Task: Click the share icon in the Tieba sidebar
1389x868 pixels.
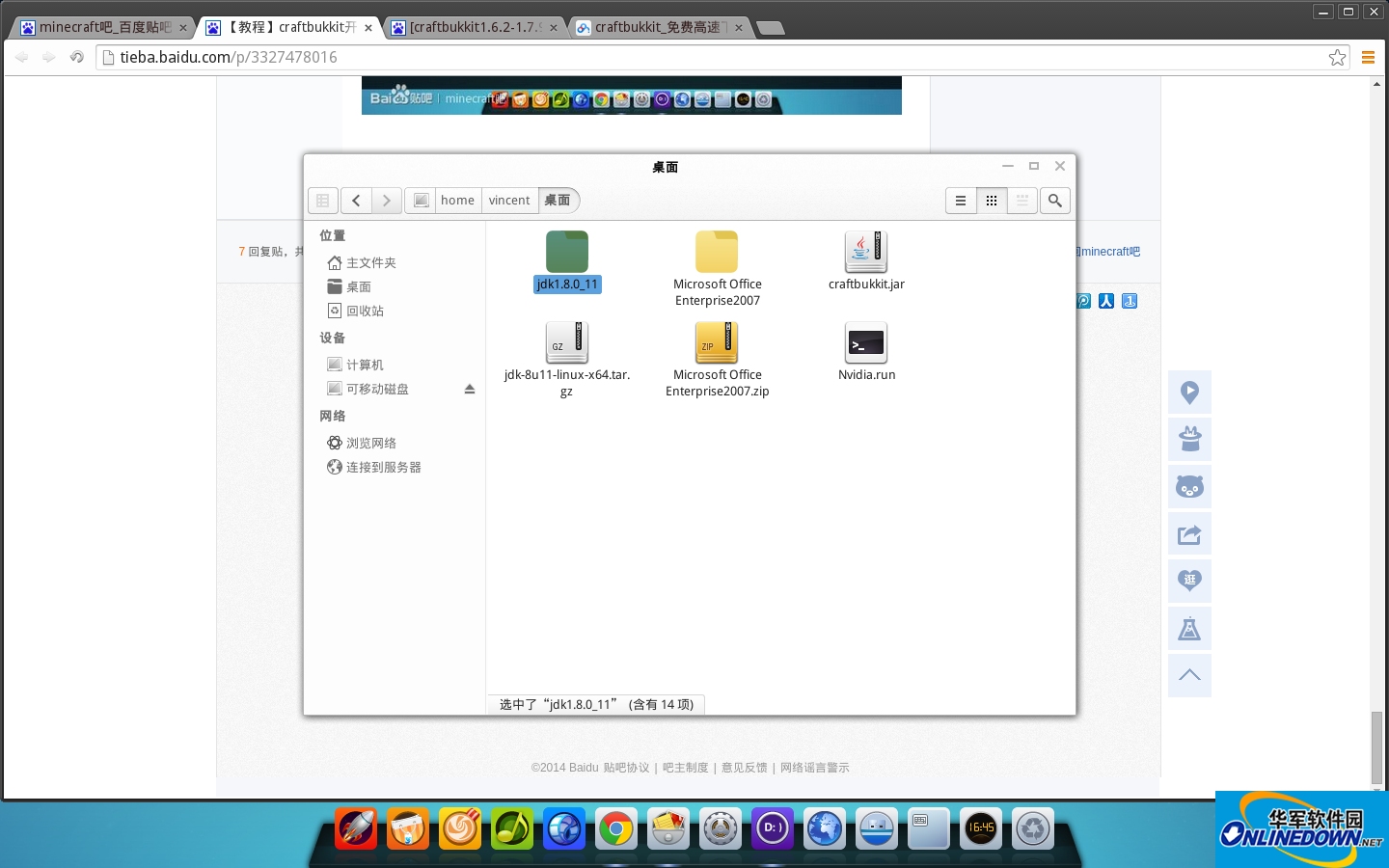Action: [x=1189, y=534]
